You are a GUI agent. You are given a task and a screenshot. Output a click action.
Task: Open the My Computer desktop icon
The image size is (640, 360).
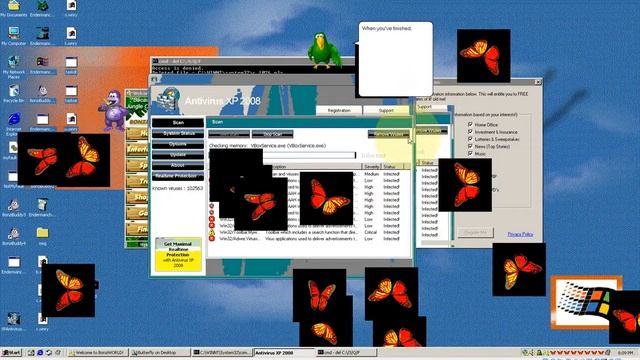coord(14,36)
